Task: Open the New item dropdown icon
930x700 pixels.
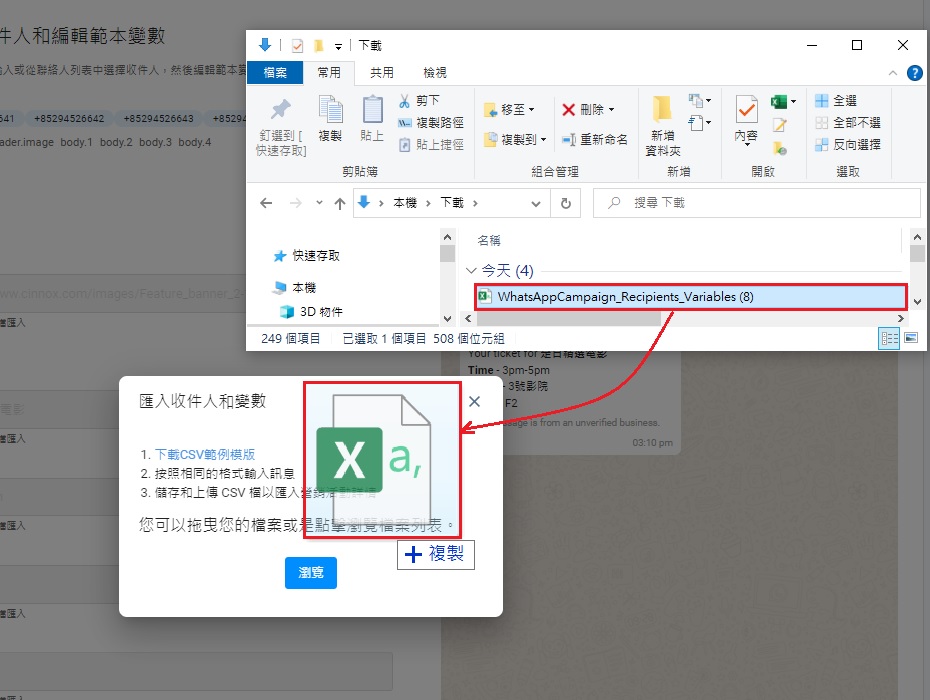Action: coord(699,101)
